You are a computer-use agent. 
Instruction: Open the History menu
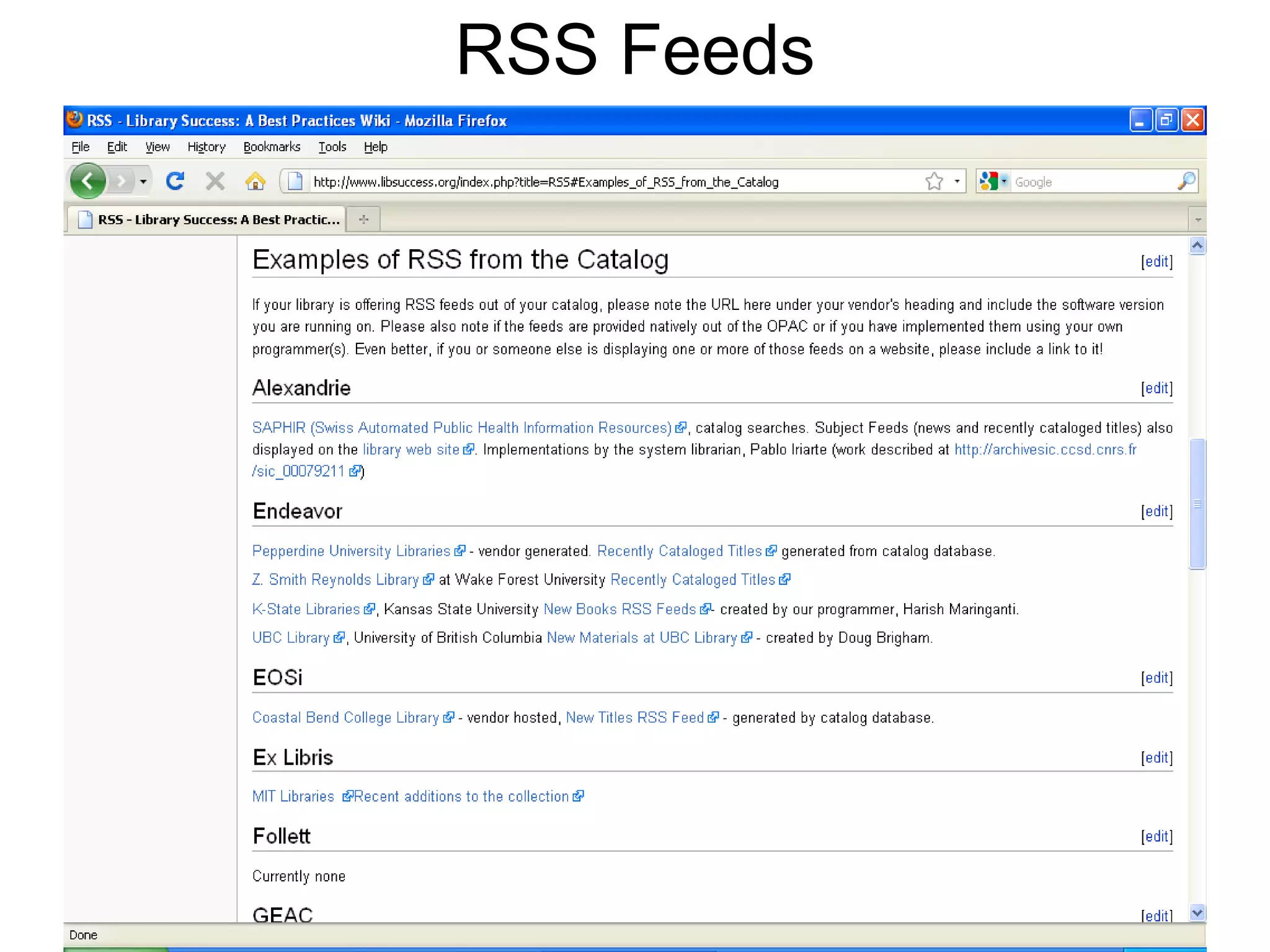(206, 147)
